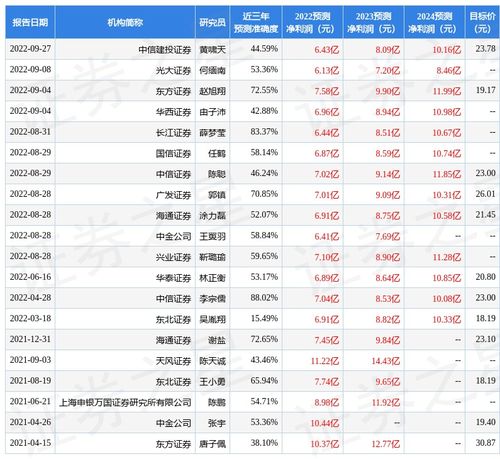Click target price 26.01
Viewport: 500px width, 459px height.
(485, 194)
